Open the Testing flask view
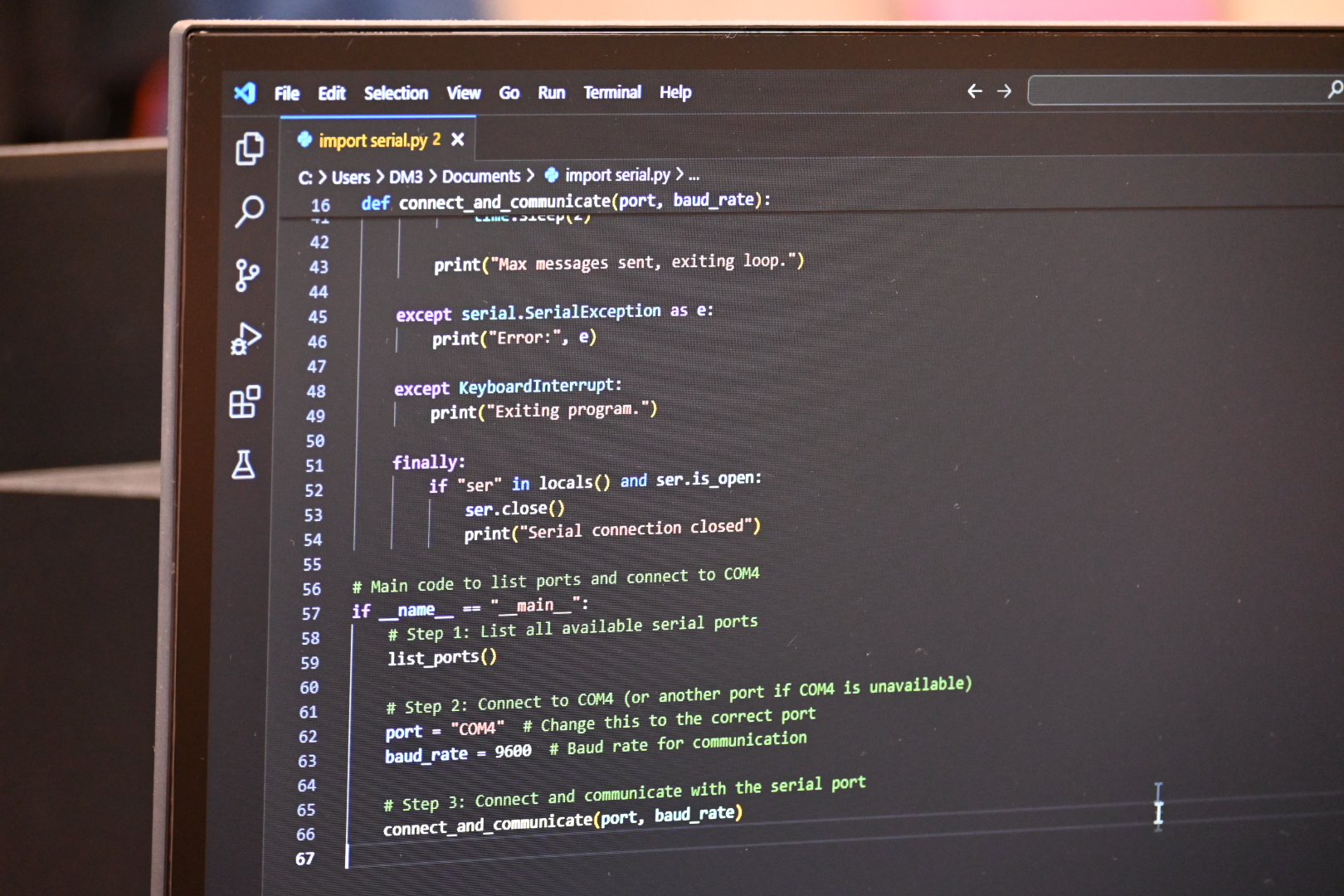Image resolution: width=1344 pixels, height=896 pixels. coord(243,465)
